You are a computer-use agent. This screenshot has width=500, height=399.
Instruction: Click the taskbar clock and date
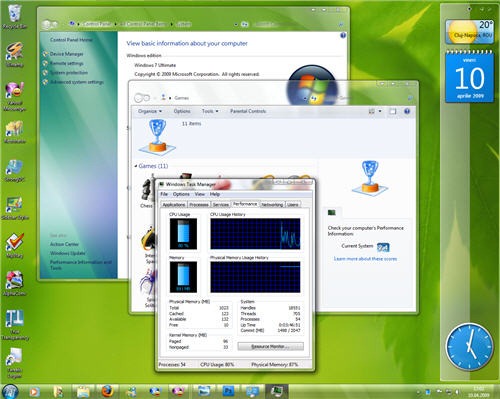[x=478, y=392]
